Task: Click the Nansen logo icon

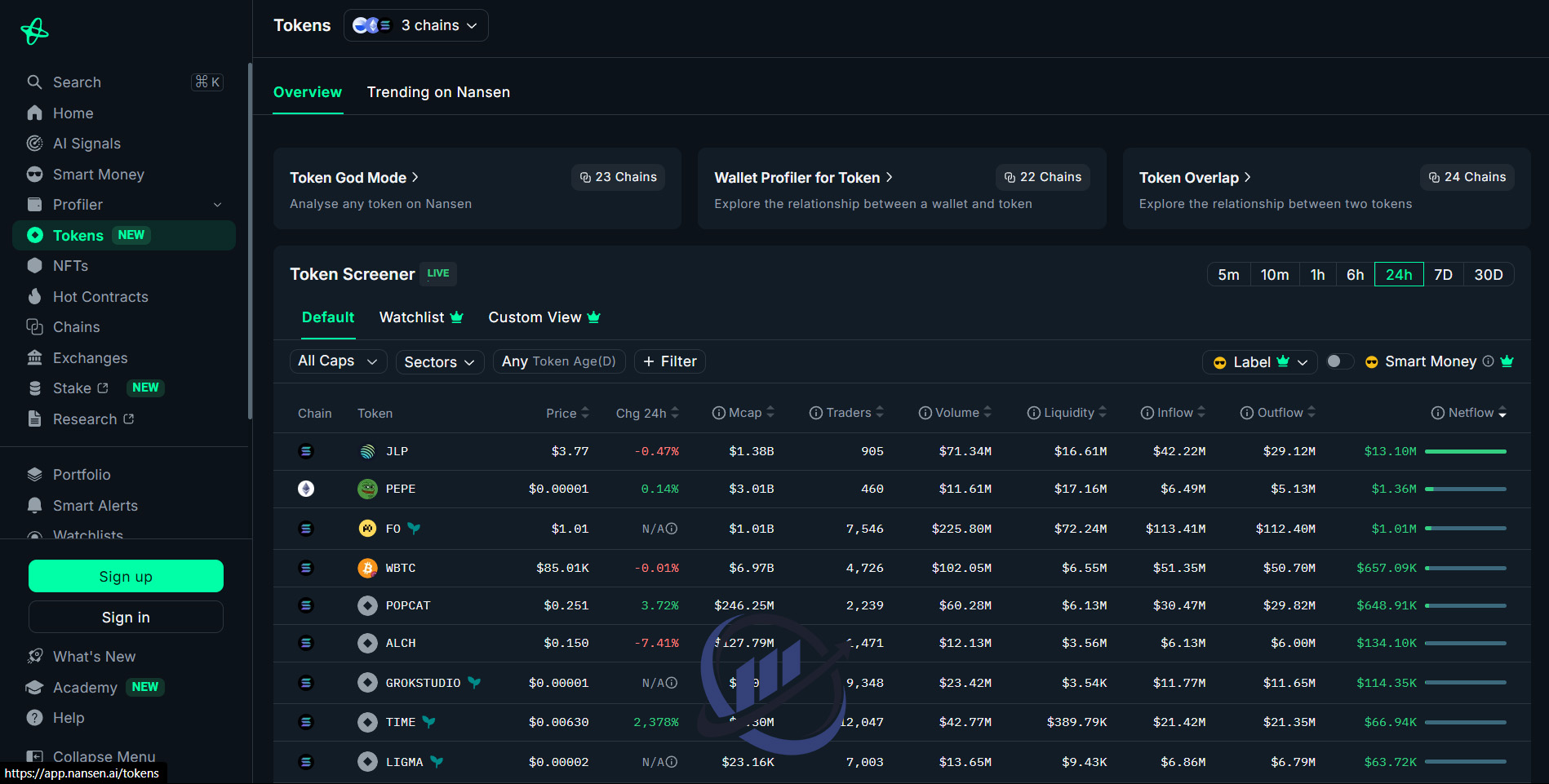Action: tap(34, 31)
